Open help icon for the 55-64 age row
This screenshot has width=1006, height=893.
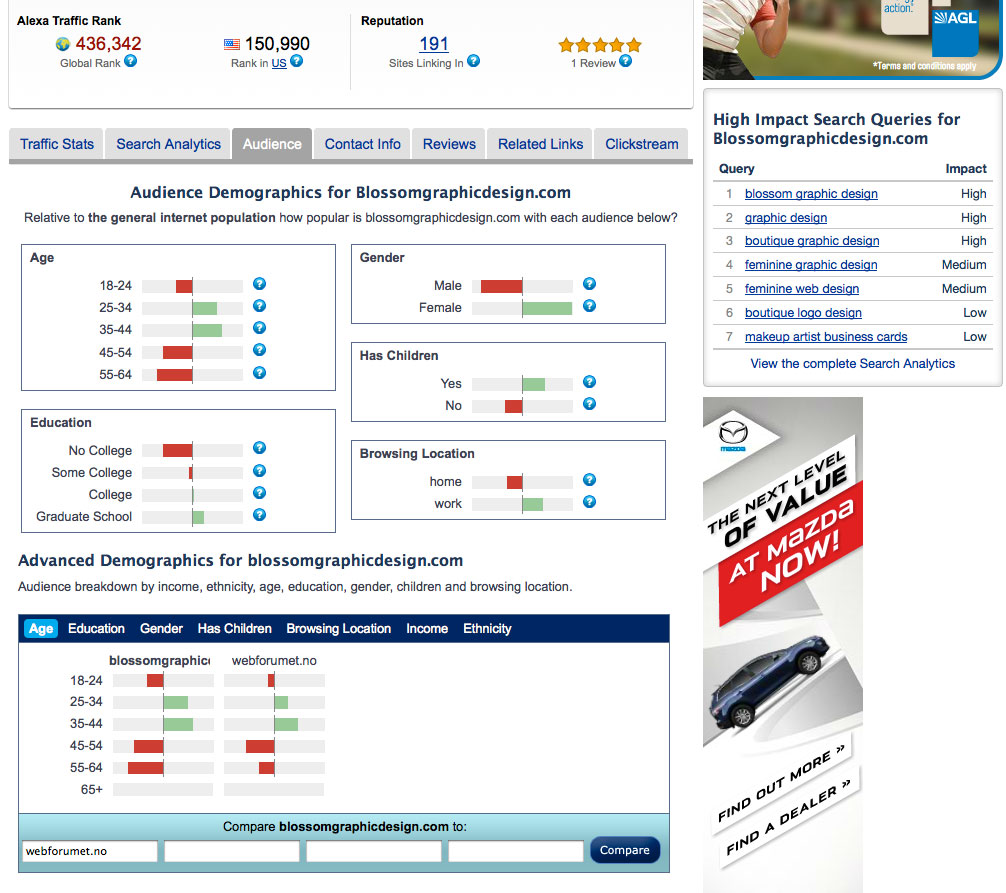259,373
